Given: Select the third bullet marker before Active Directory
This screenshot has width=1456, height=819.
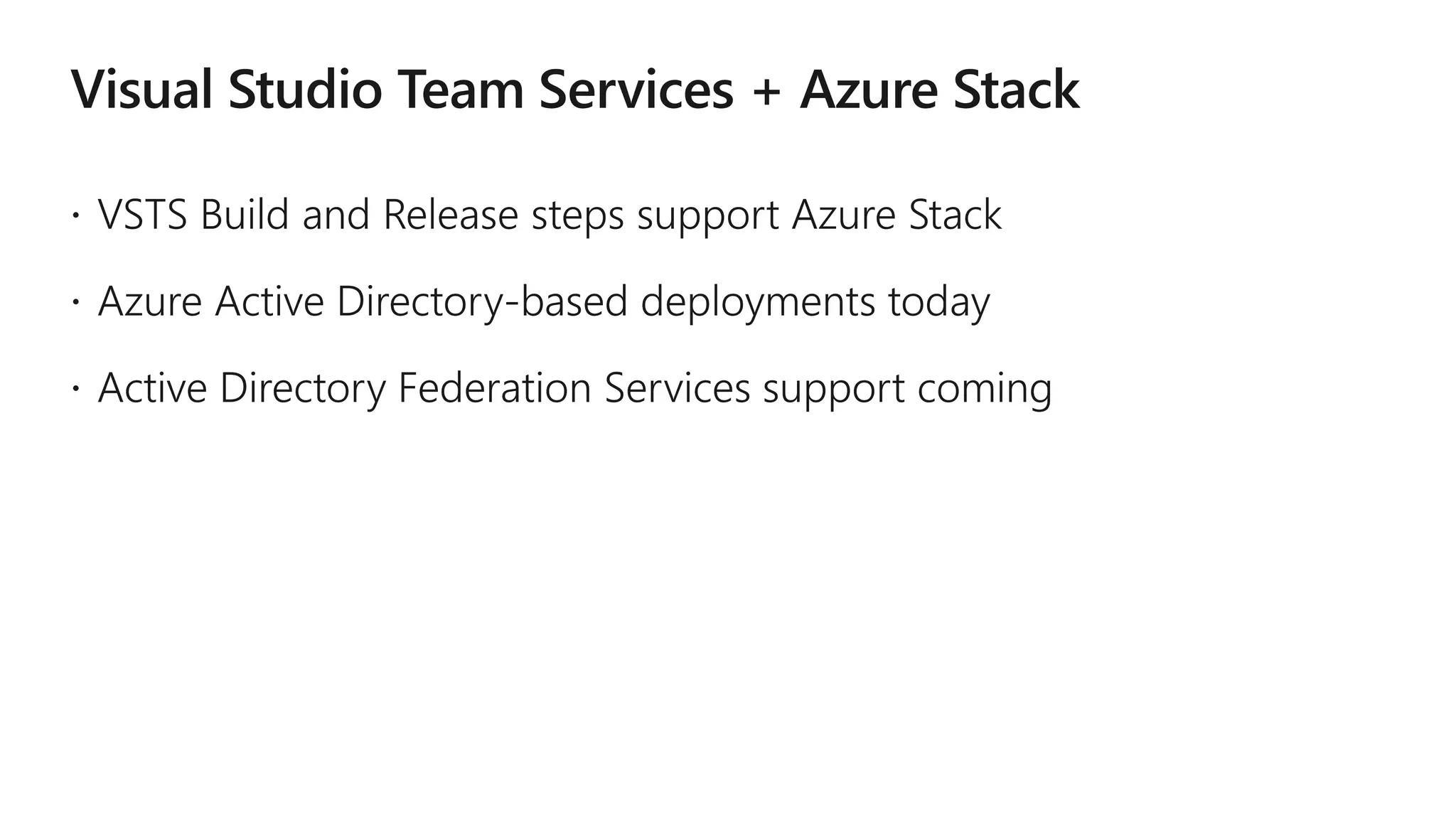Looking at the screenshot, I should click(x=75, y=388).
